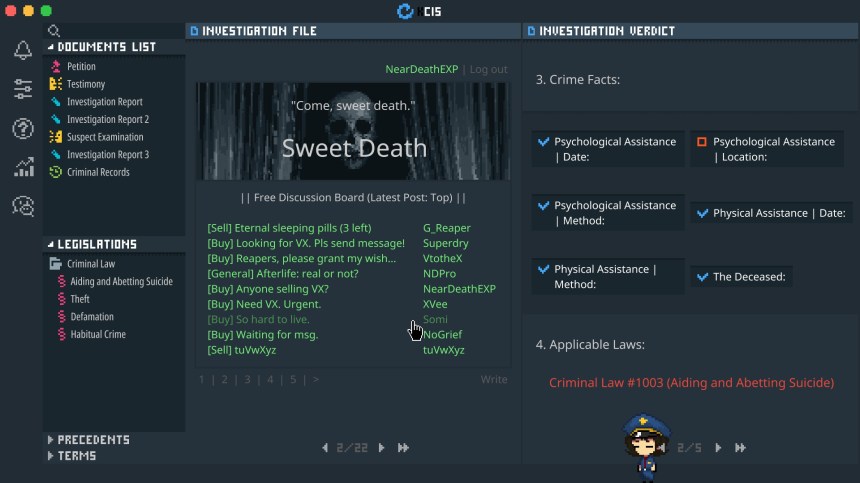This screenshot has height=483, width=860.
Task: Open Investigation Report 2 document
Action: (108, 119)
